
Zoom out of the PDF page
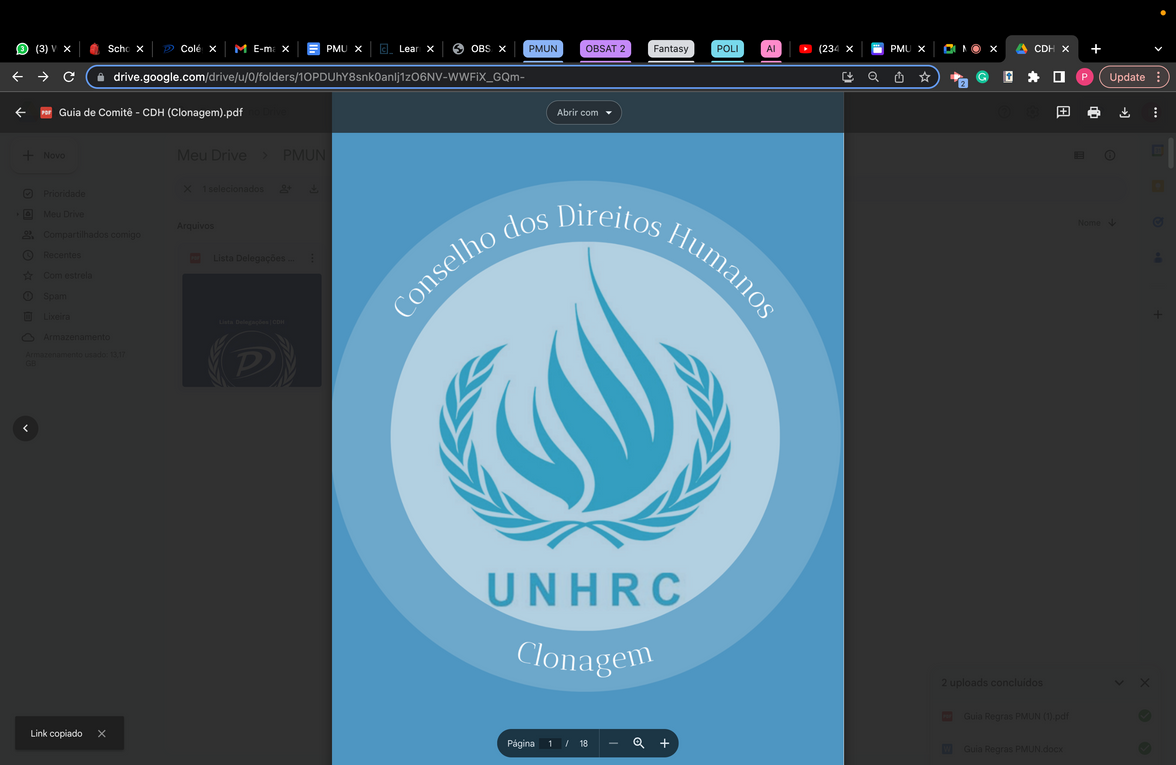click(614, 743)
